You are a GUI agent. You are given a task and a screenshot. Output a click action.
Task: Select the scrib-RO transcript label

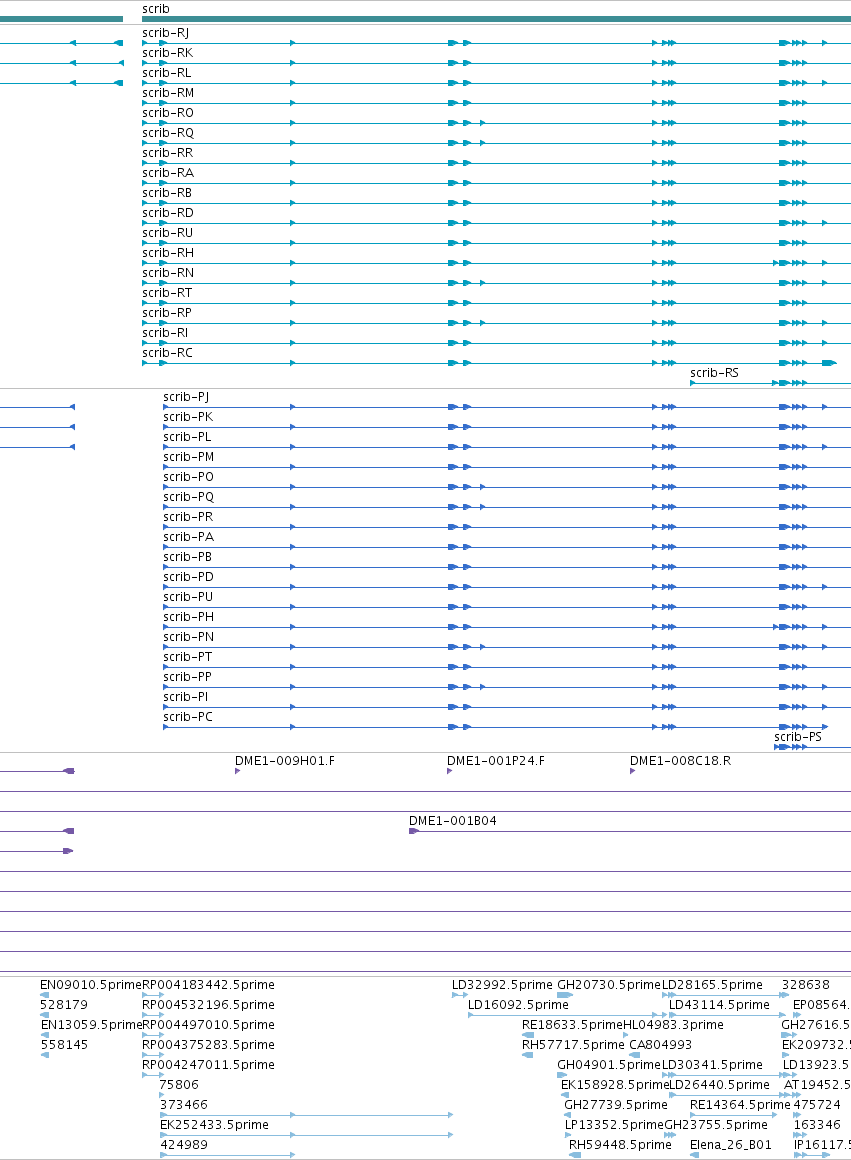tap(168, 112)
